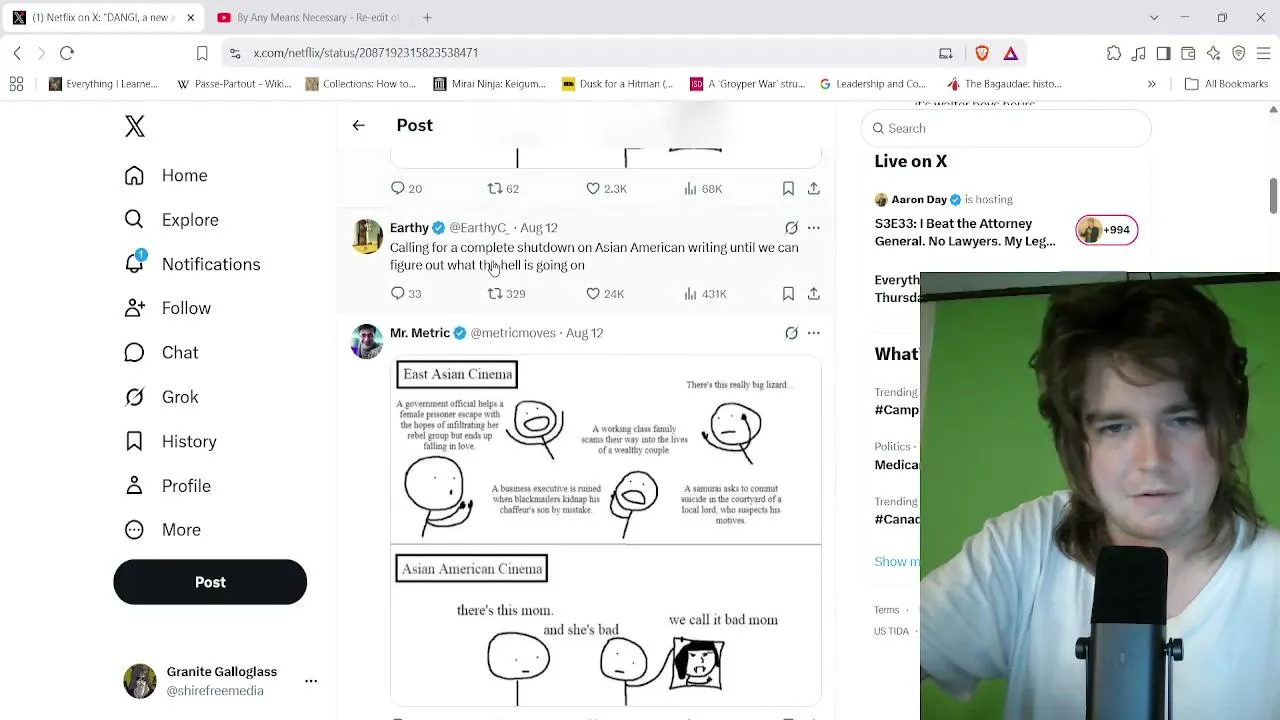Image resolution: width=1280 pixels, height=720 pixels.
Task: Repost Earthy's post with 329 reposts
Action: click(x=506, y=293)
